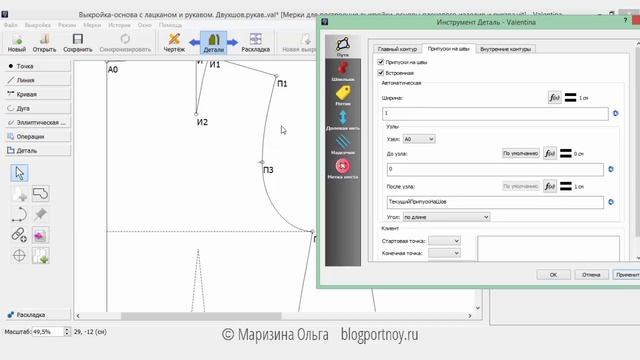
Task: Switch to Внутренние контуры tab
Action: pyautogui.click(x=505, y=49)
